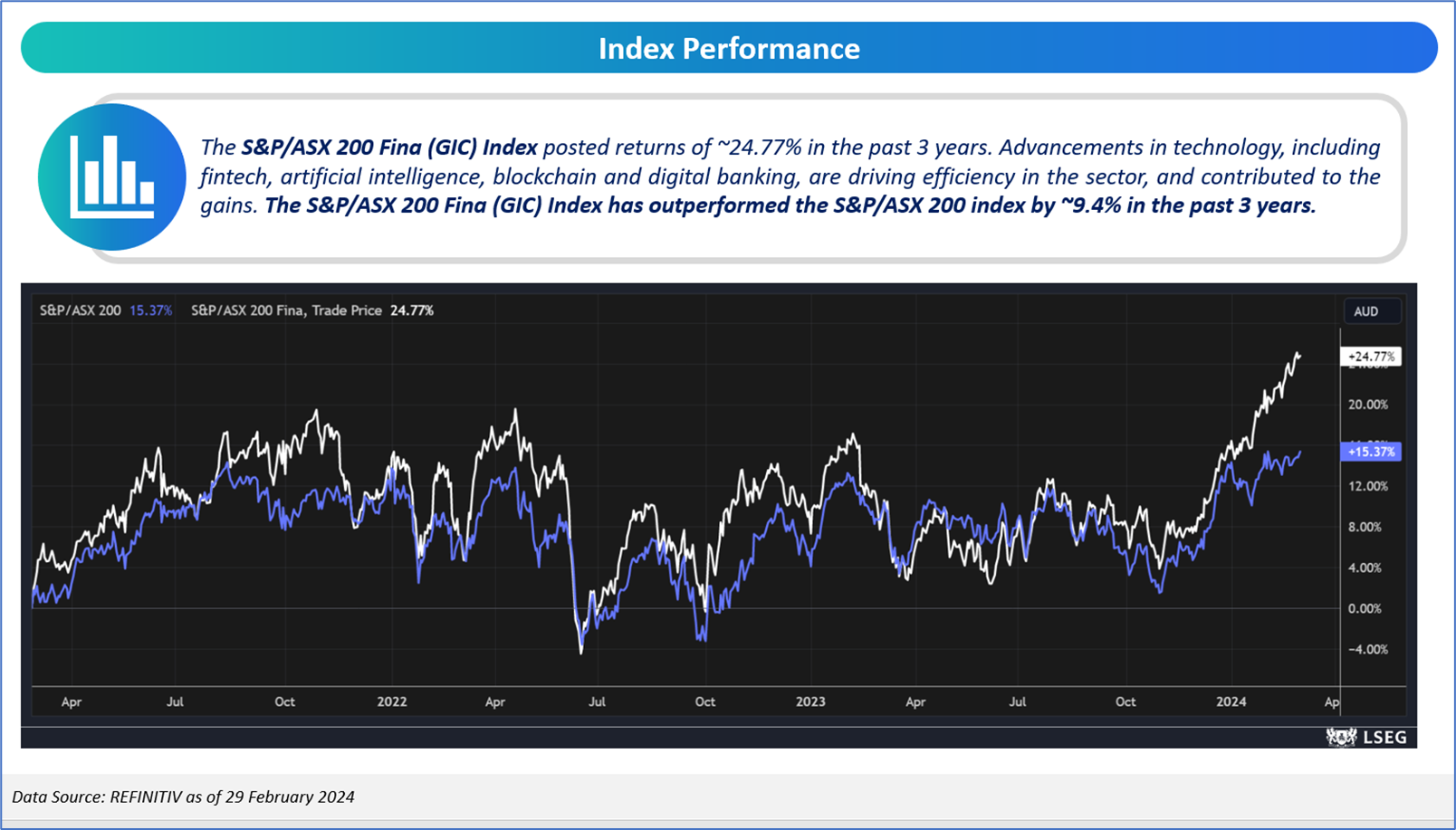
Task: Select the 2023 marker on the time axis
Action: 810,701
